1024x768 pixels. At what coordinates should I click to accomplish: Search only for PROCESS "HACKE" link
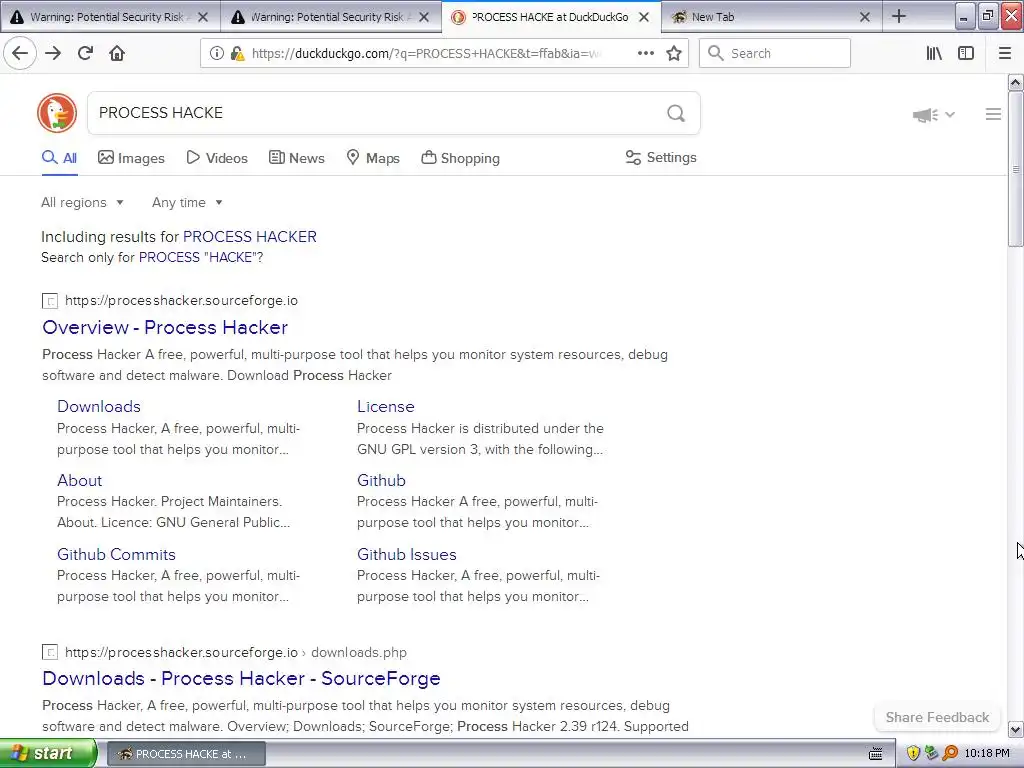pyautogui.click(x=199, y=257)
